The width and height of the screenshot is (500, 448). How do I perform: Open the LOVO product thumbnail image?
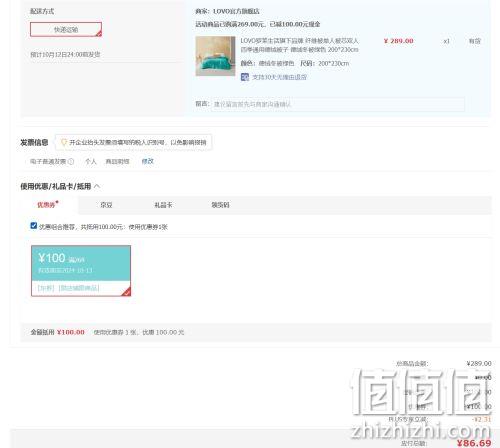[215, 56]
